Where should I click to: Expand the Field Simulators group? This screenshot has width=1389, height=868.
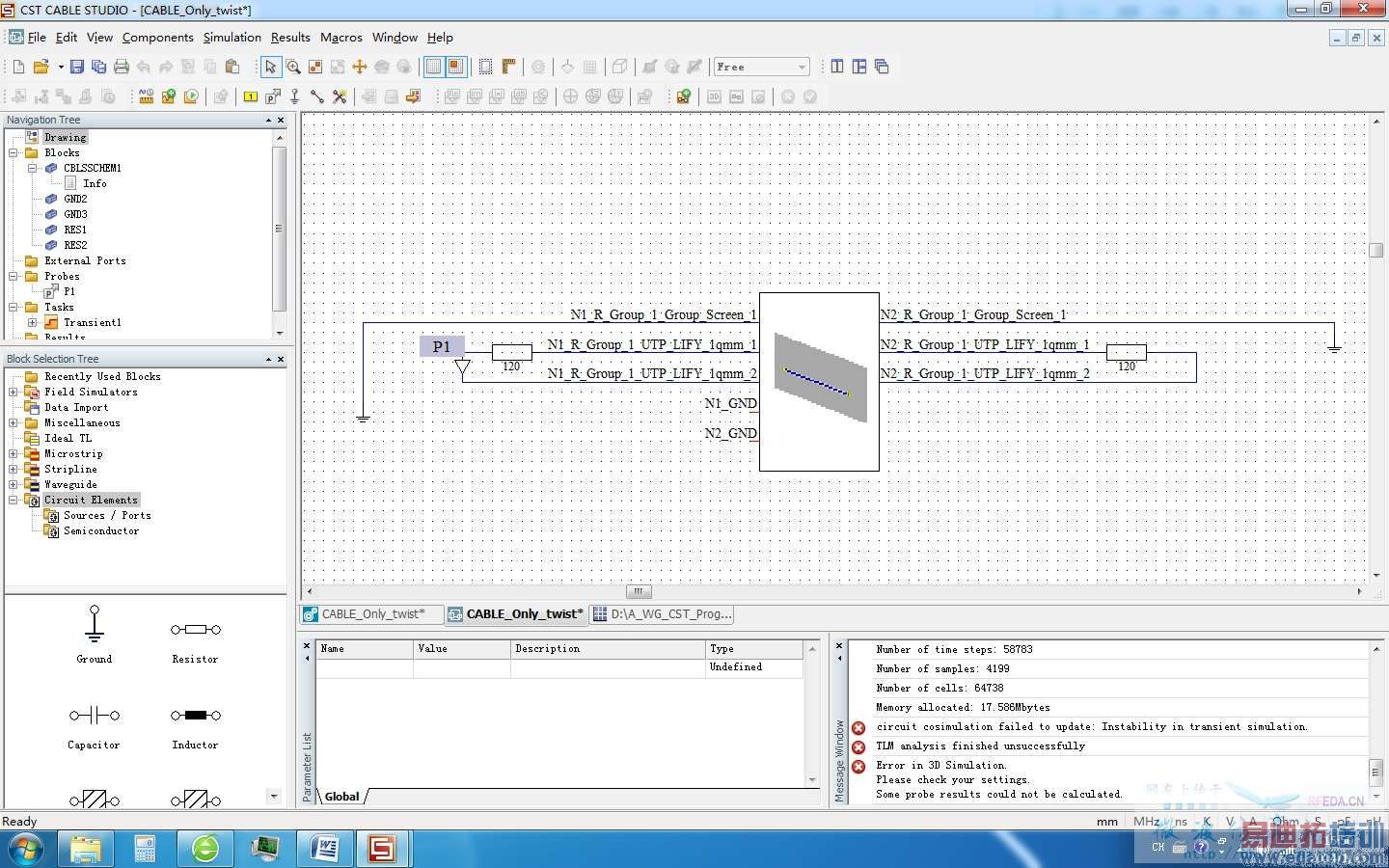click(x=14, y=392)
